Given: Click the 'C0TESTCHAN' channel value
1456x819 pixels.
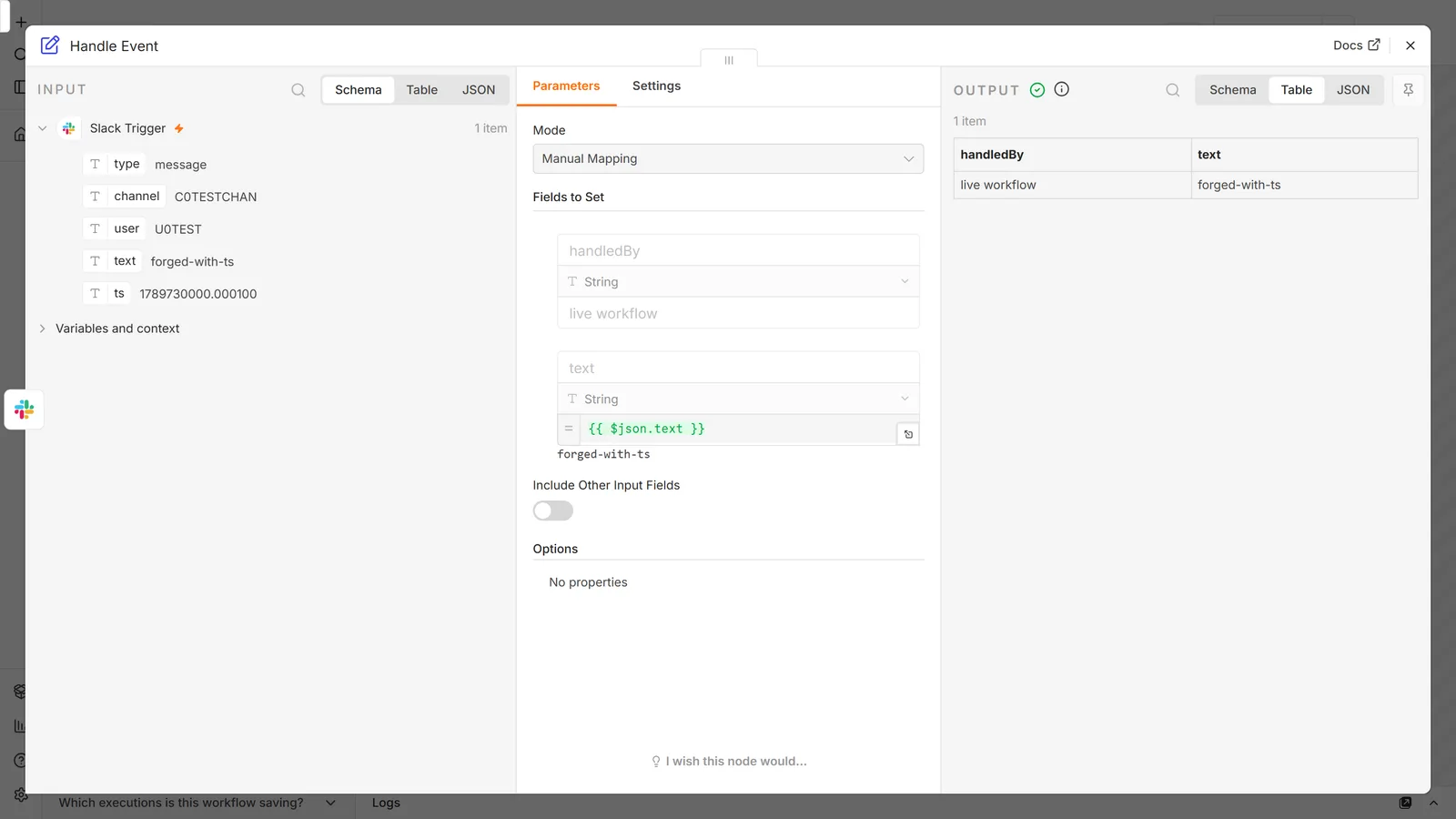Looking at the screenshot, I should tap(216, 197).
